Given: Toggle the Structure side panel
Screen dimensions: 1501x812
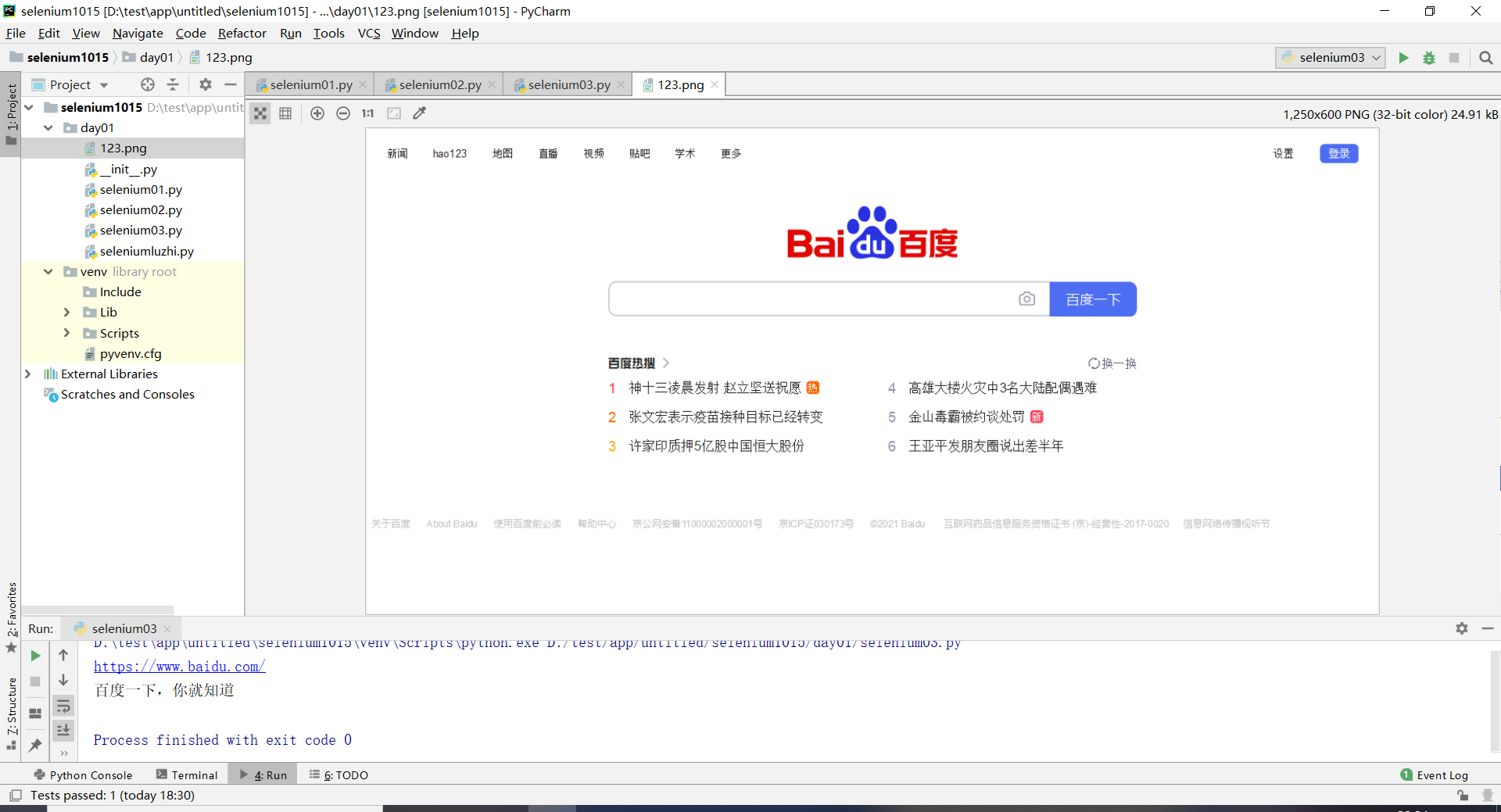Looking at the screenshot, I should tap(11, 713).
